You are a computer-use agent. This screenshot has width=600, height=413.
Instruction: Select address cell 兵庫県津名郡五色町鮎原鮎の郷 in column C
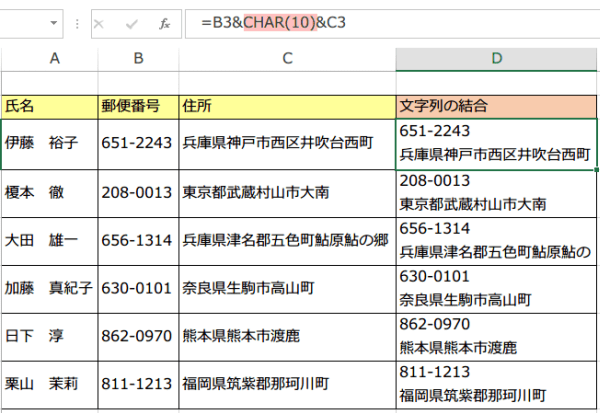coord(287,241)
